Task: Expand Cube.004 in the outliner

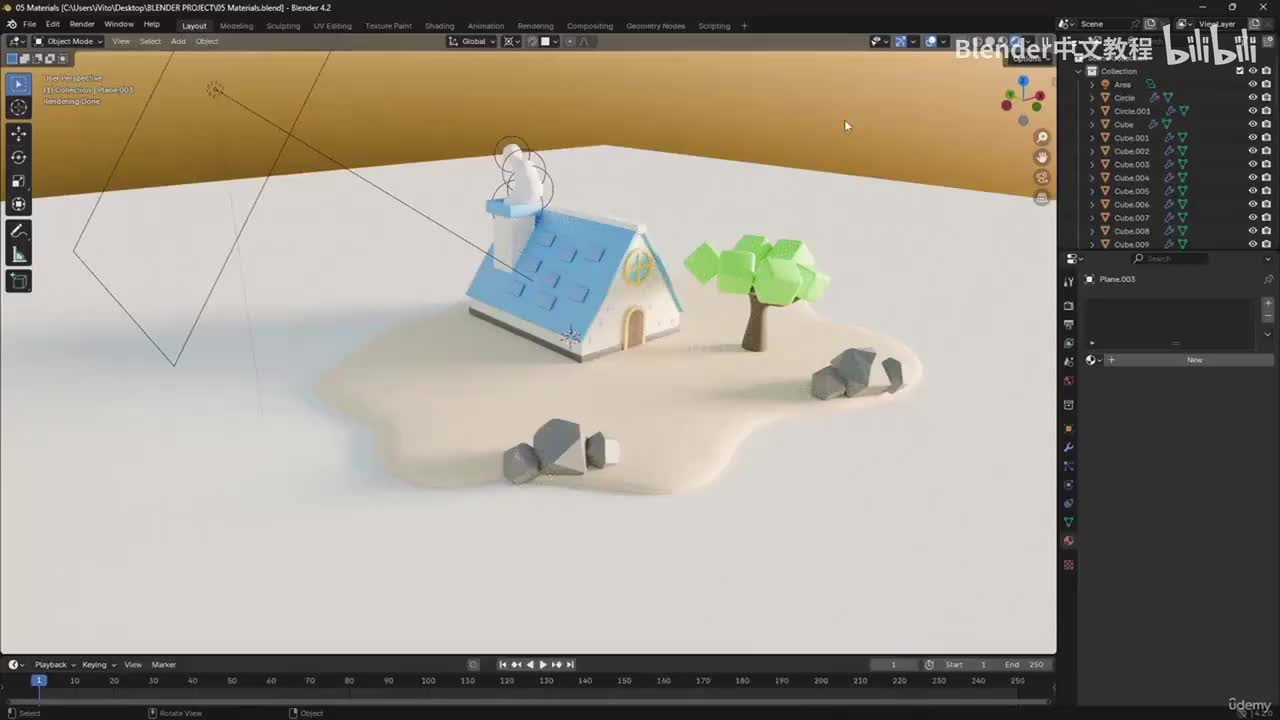Action: tap(1091, 178)
